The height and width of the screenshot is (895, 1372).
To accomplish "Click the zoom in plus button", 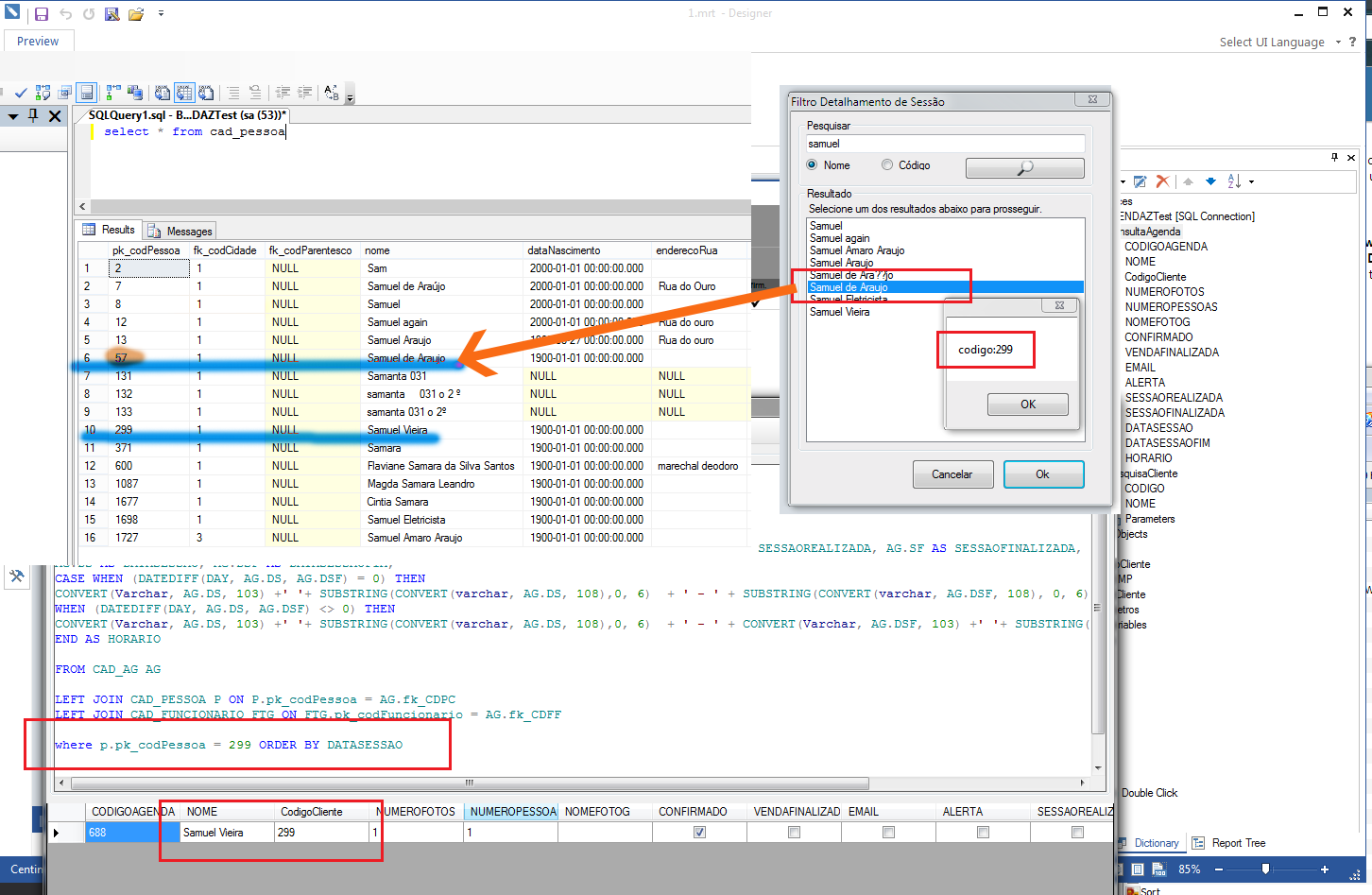I will [x=1325, y=869].
